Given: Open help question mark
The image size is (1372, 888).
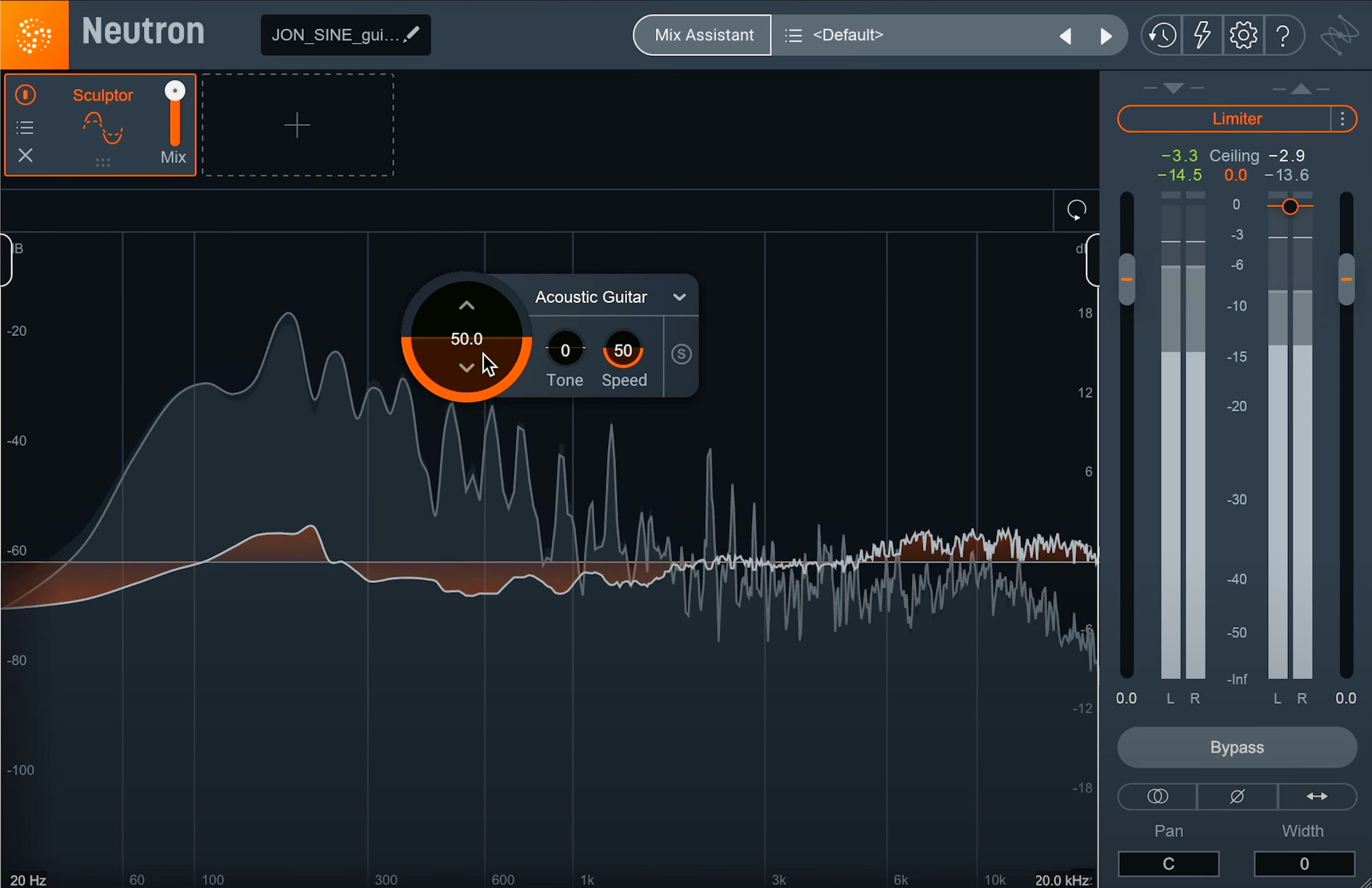Looking at the screenshot, I should point(1282,36).
